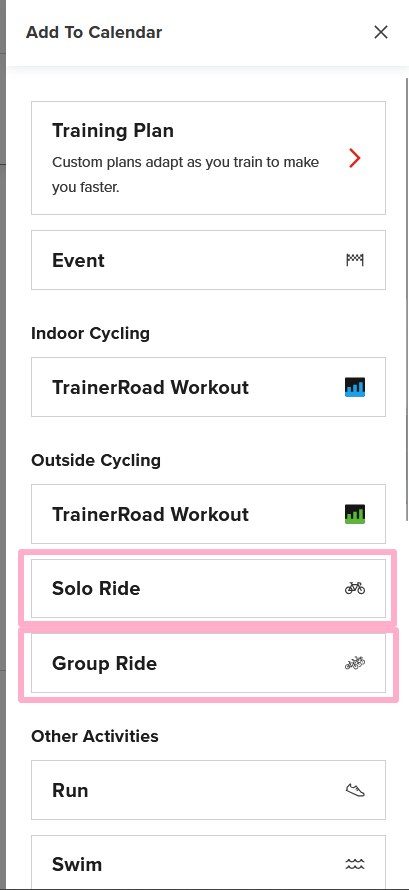
Task: Click the checkered flag Event icon
Action: [x=355, y=260]
